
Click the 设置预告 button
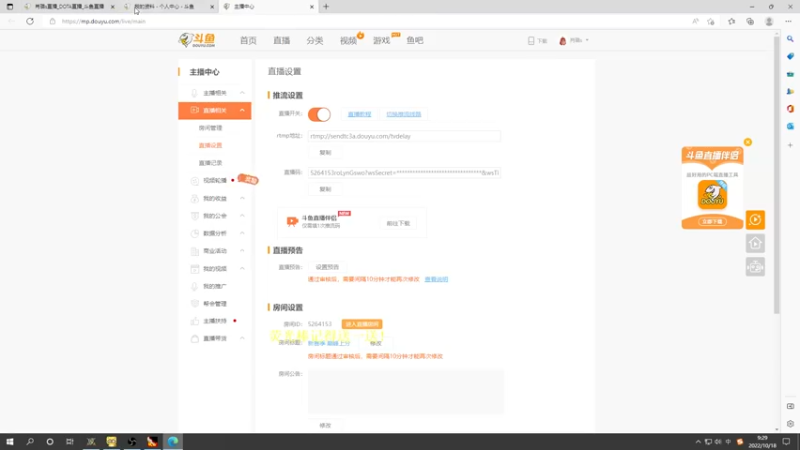(327, 267)
